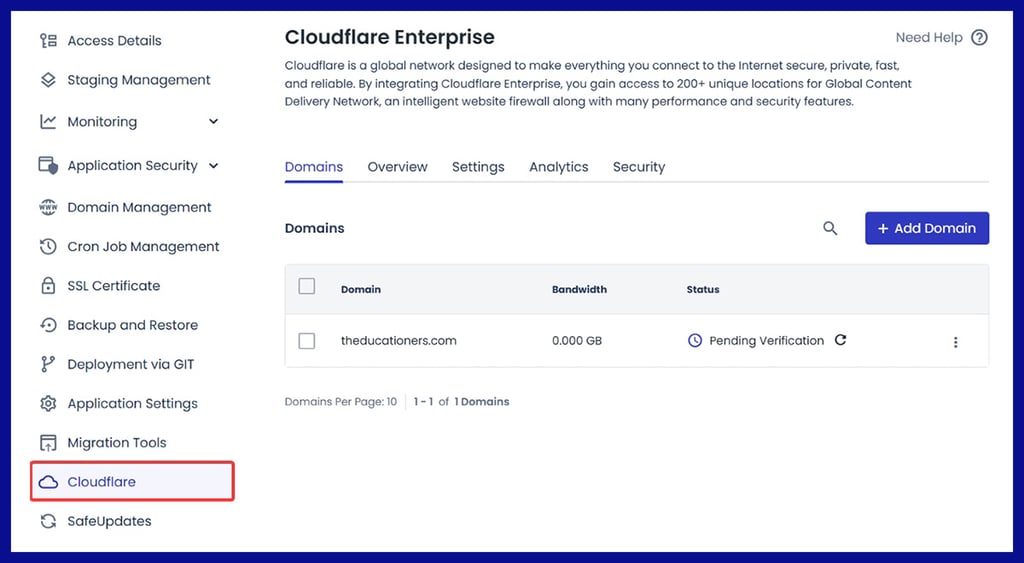
Task: Click the Status column header
Action: pyautogui.click(x=703, y=289)
